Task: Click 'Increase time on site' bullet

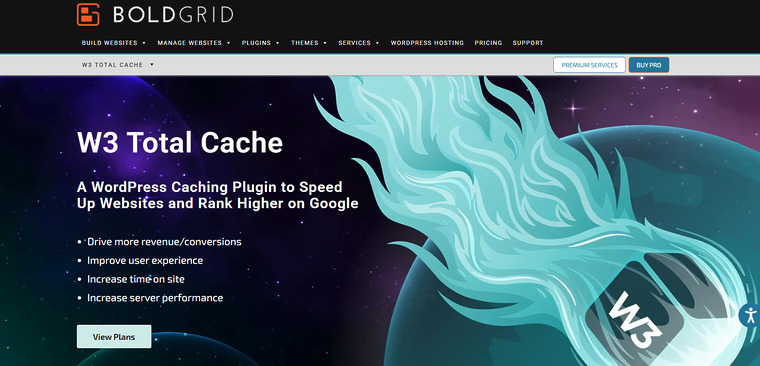Action: pos(136,279)
